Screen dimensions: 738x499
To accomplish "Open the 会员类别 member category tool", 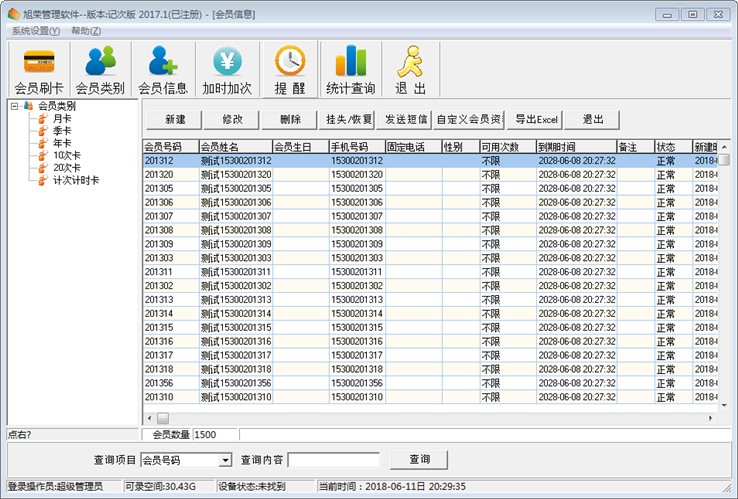I will click(x=101, y=69).
